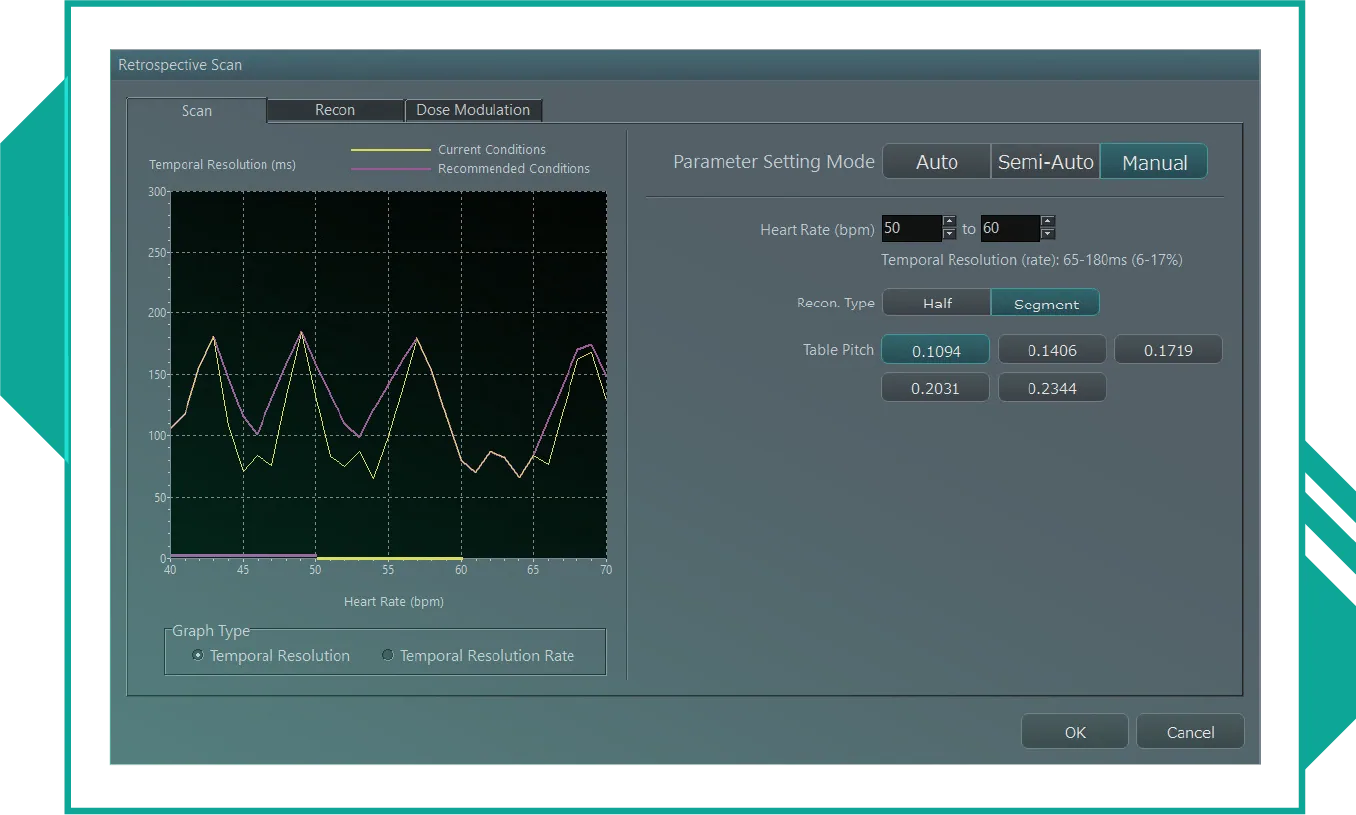Choose table pitch 0.1406
Image resolution: width=1356 pixels, height=815 pixels.
[1052, 350]
